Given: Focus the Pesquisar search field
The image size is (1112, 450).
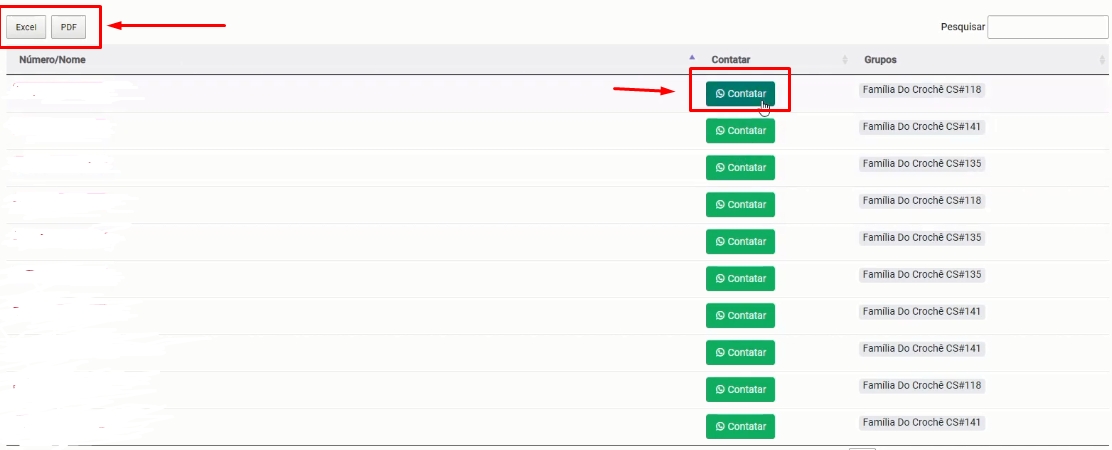Looking at the screenshot, I should (x=1047, y=27).
